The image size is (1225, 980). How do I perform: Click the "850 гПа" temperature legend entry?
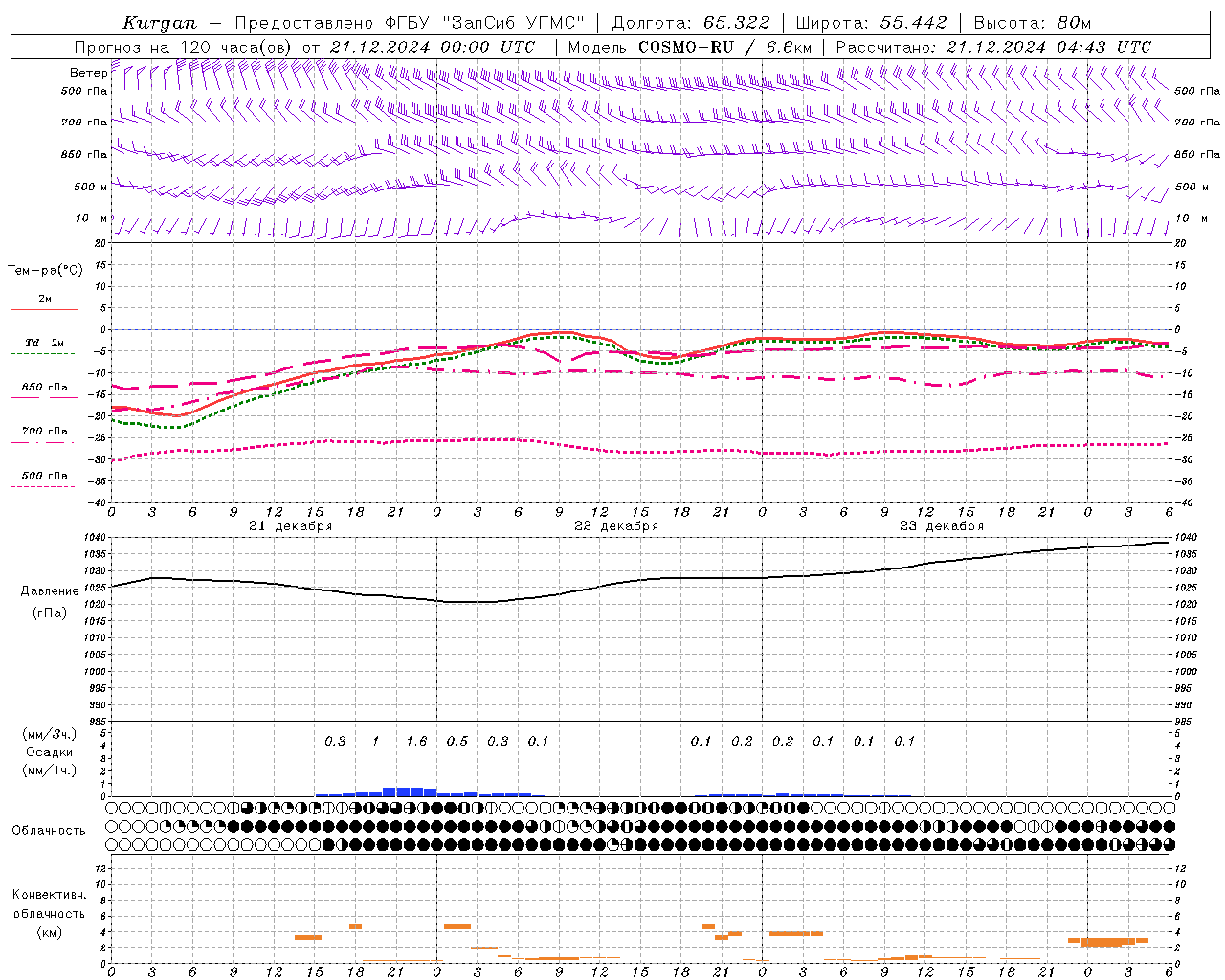(x=45, y=388)
